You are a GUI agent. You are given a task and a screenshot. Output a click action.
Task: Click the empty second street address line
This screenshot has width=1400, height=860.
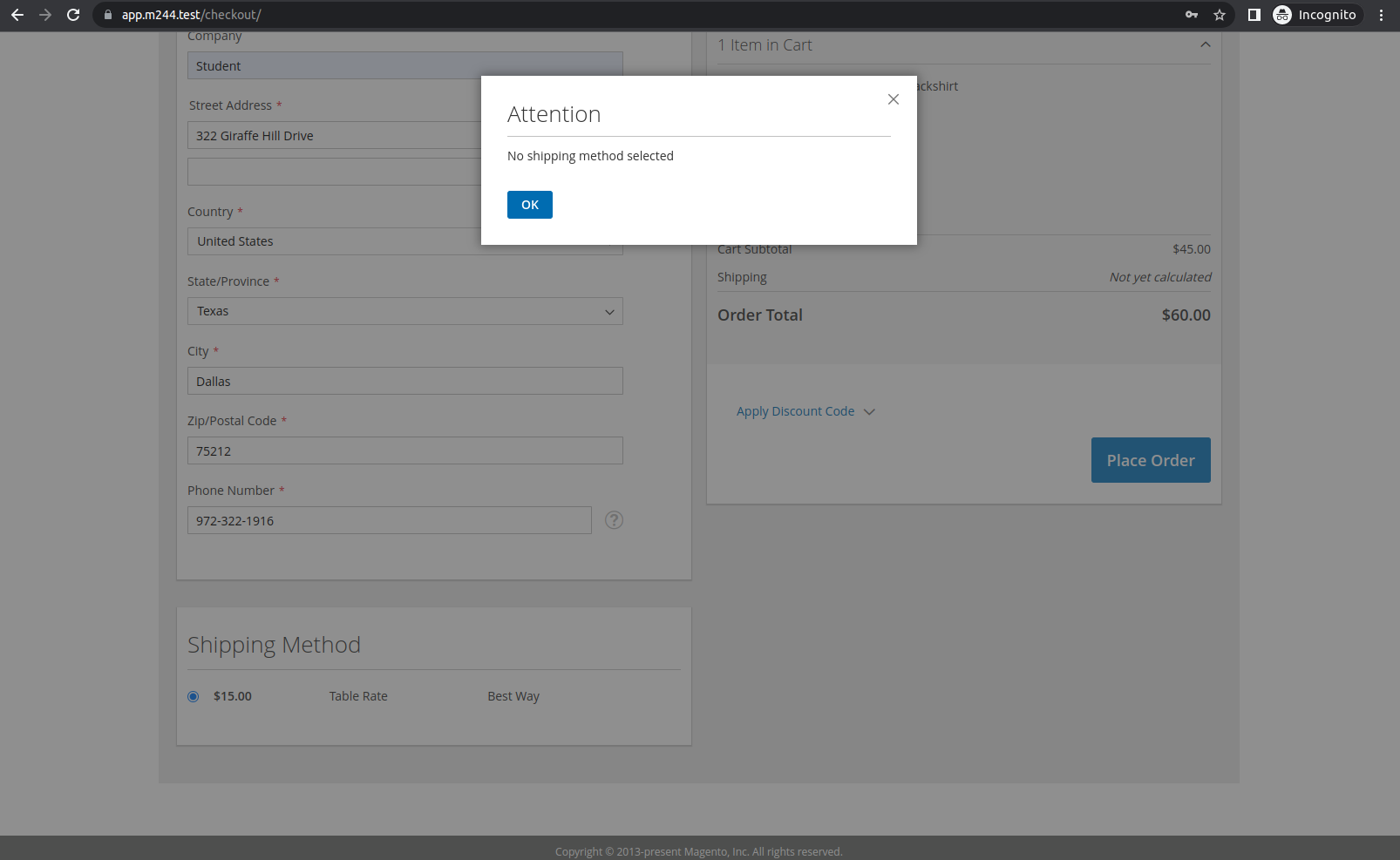[405, 172]
